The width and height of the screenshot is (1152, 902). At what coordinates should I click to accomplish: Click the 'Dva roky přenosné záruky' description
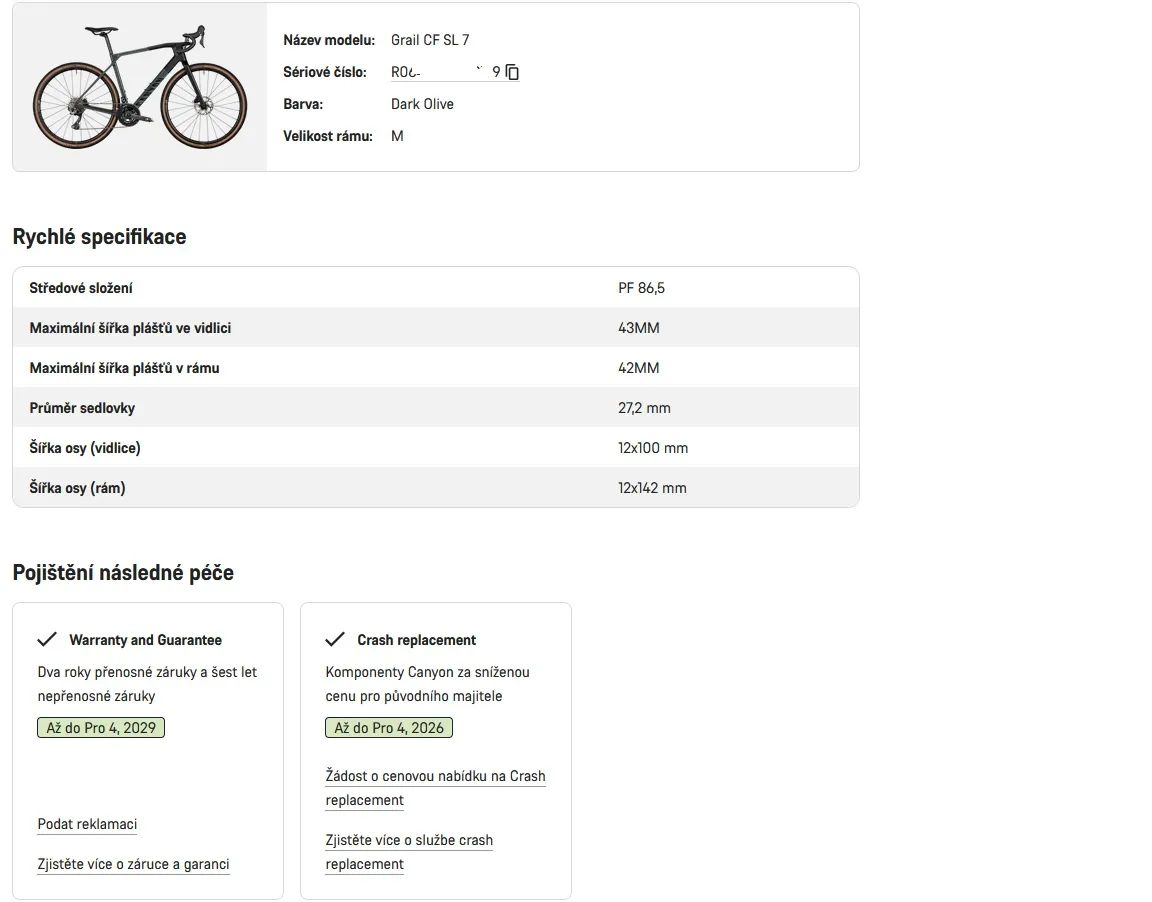(x=147, y=684)
